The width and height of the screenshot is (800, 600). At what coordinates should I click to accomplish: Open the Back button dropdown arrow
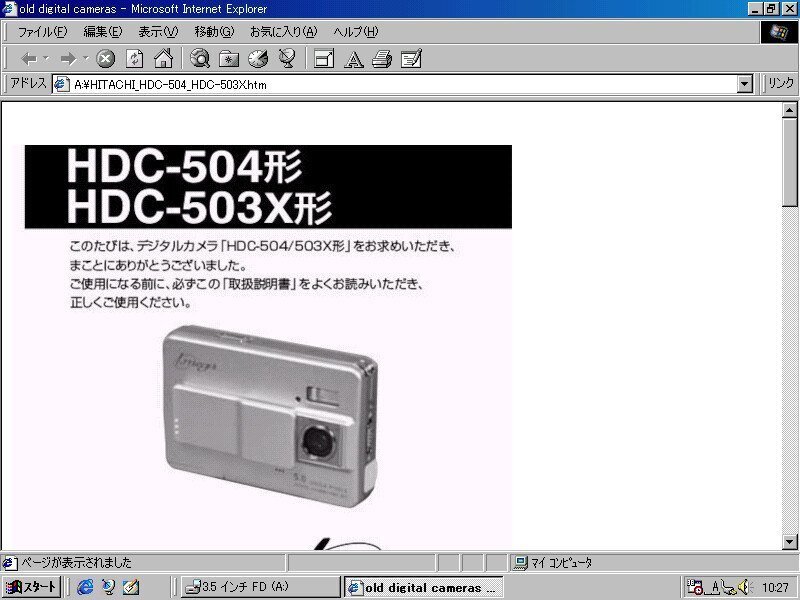click(x=46, y=59)
